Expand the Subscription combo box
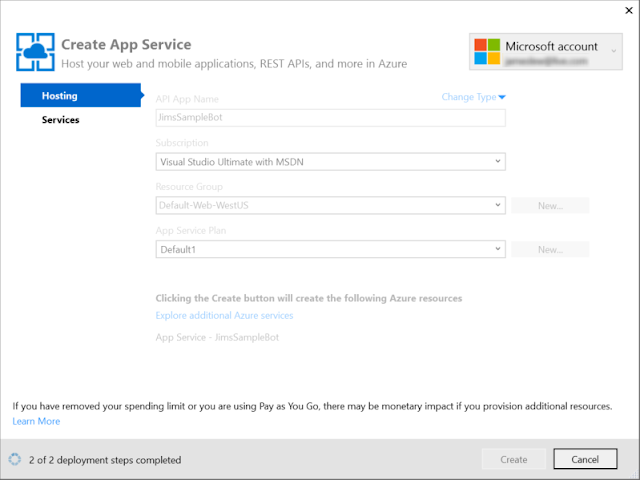Viewport: 640px width, 480px height. pyautogui.click(x=331, y=162)
